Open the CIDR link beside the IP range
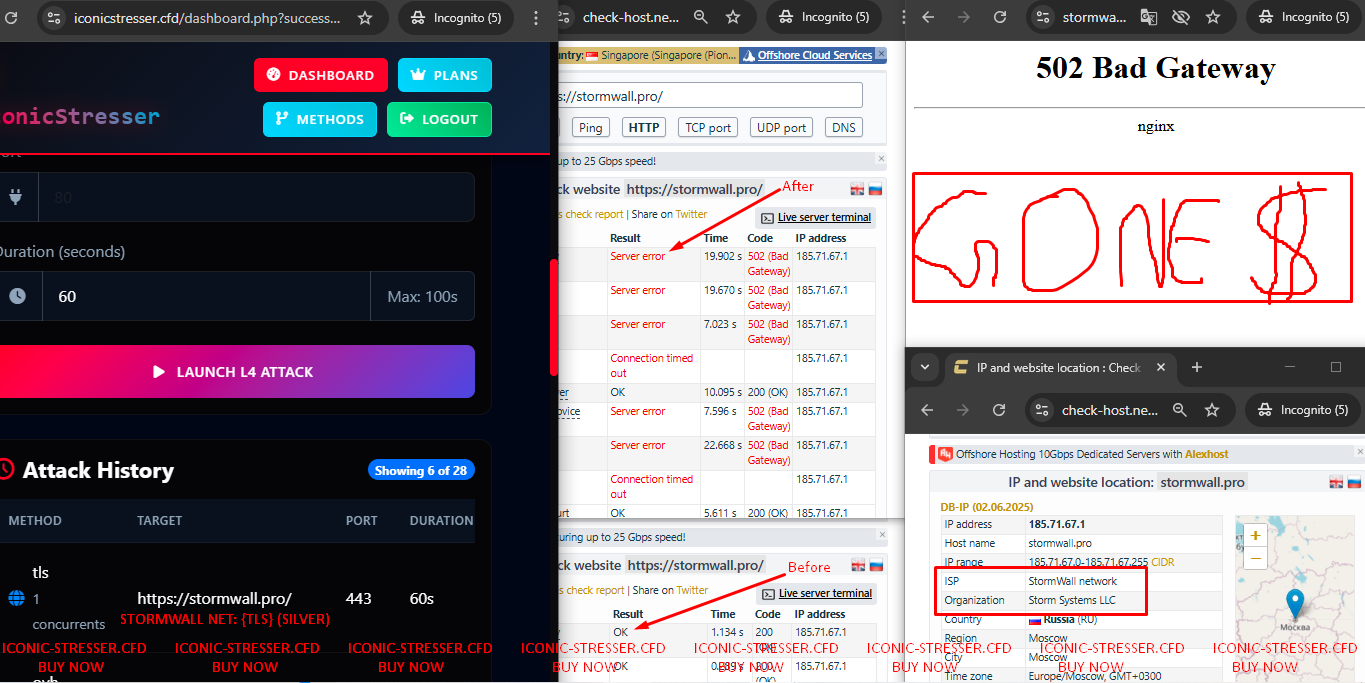The width and height of the screenshot is (1365, 683). [1163, 562]
